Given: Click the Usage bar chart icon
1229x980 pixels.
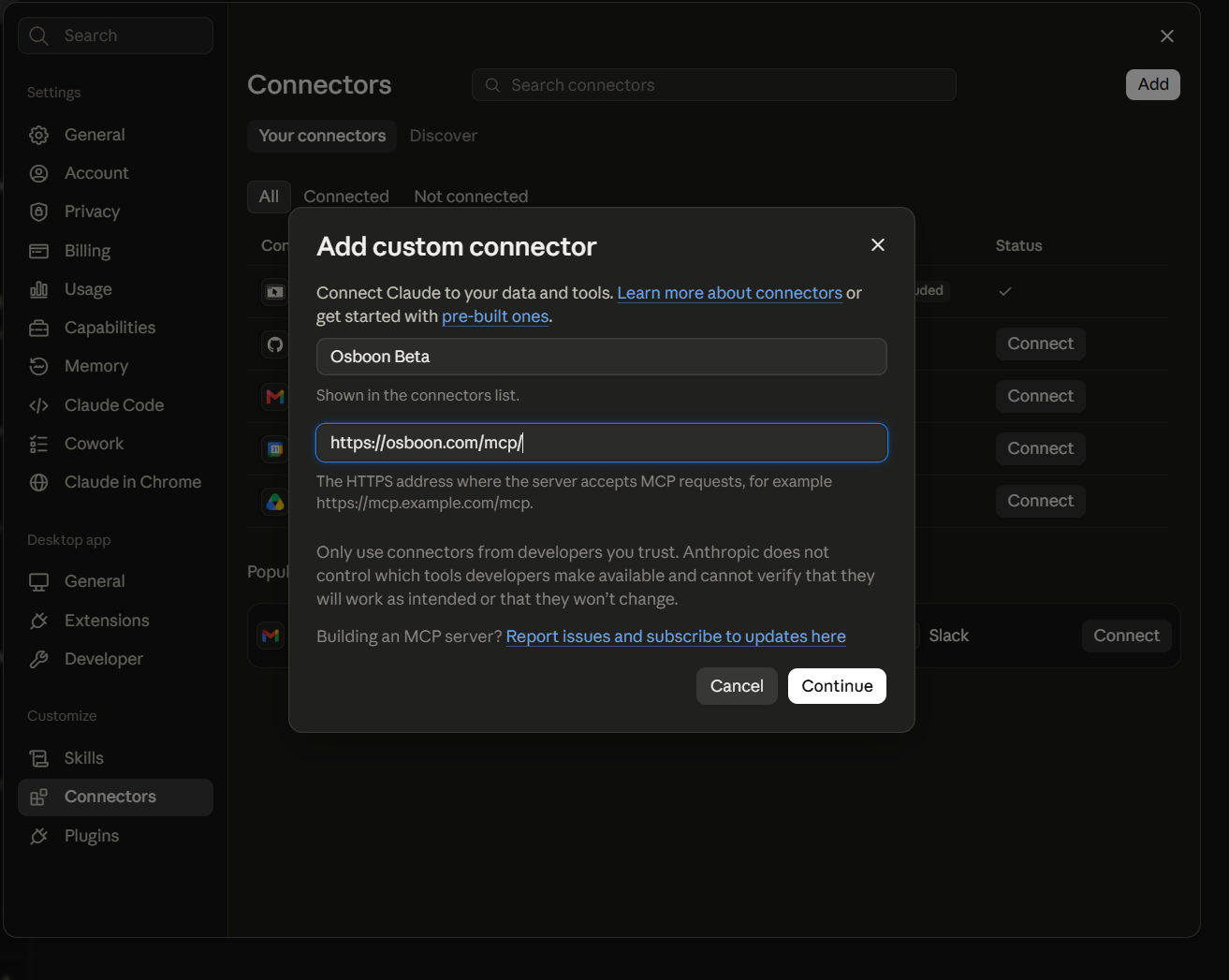Looking at the screenshot, I should (38, 289).
